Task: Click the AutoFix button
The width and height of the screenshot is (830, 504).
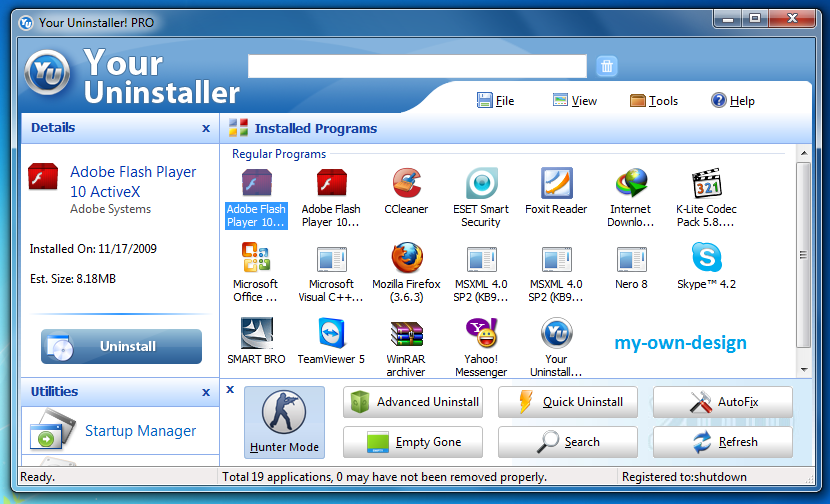Action: [723, 402]
